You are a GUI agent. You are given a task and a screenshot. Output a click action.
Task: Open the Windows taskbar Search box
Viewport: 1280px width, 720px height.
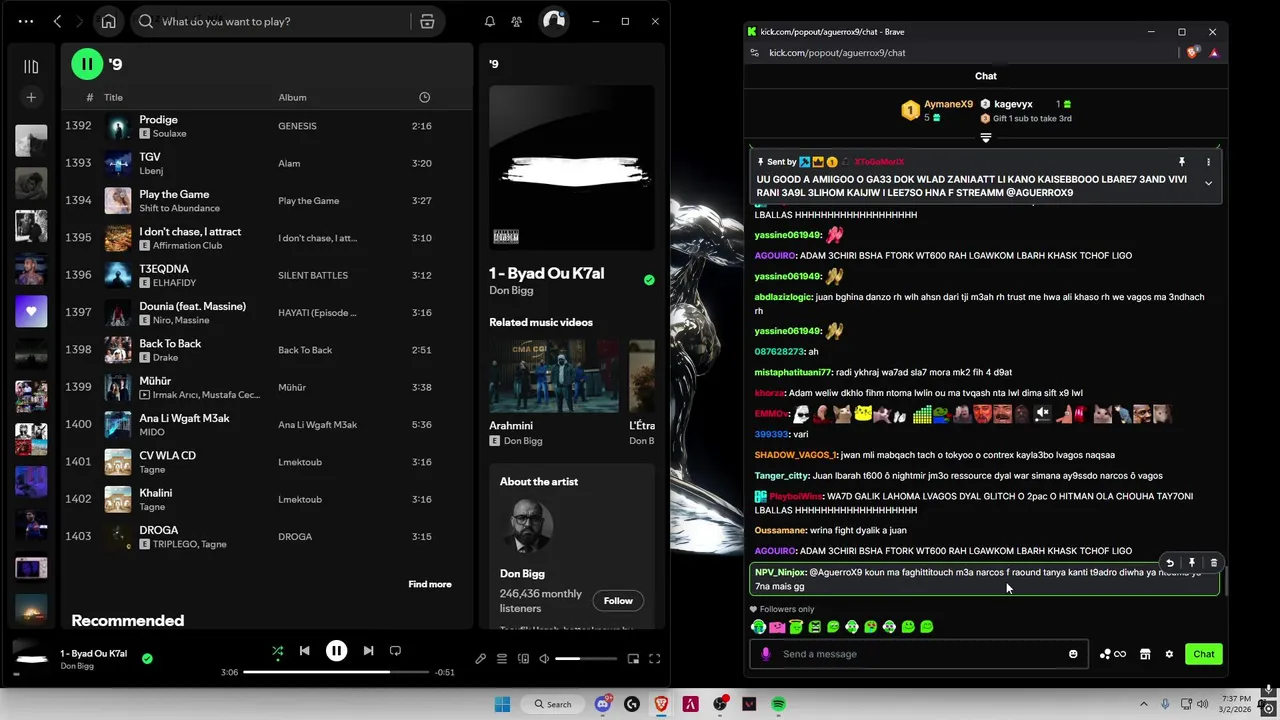(x=553, y=704)
